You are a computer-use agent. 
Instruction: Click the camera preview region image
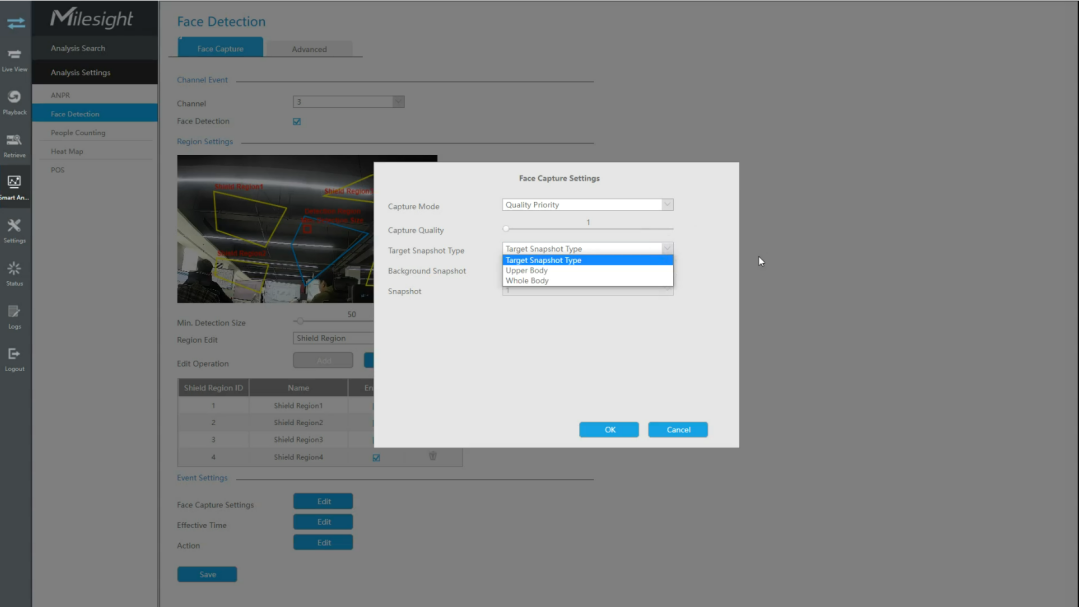click(x=275, y=228)
